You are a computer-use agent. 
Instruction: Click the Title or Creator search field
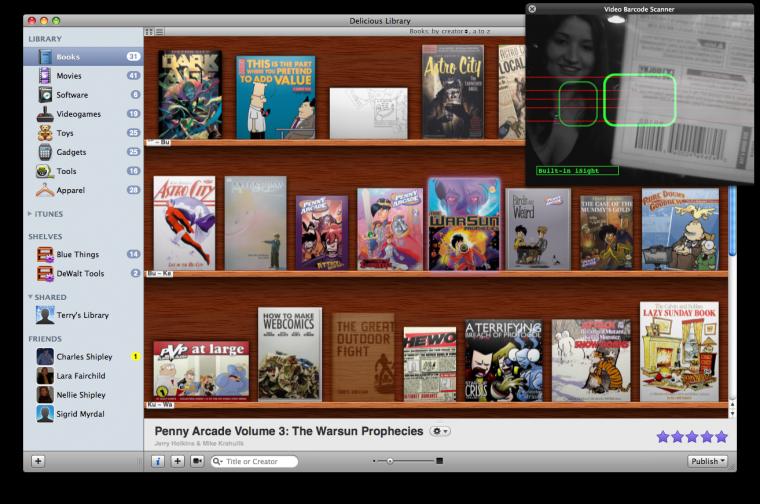254,461
